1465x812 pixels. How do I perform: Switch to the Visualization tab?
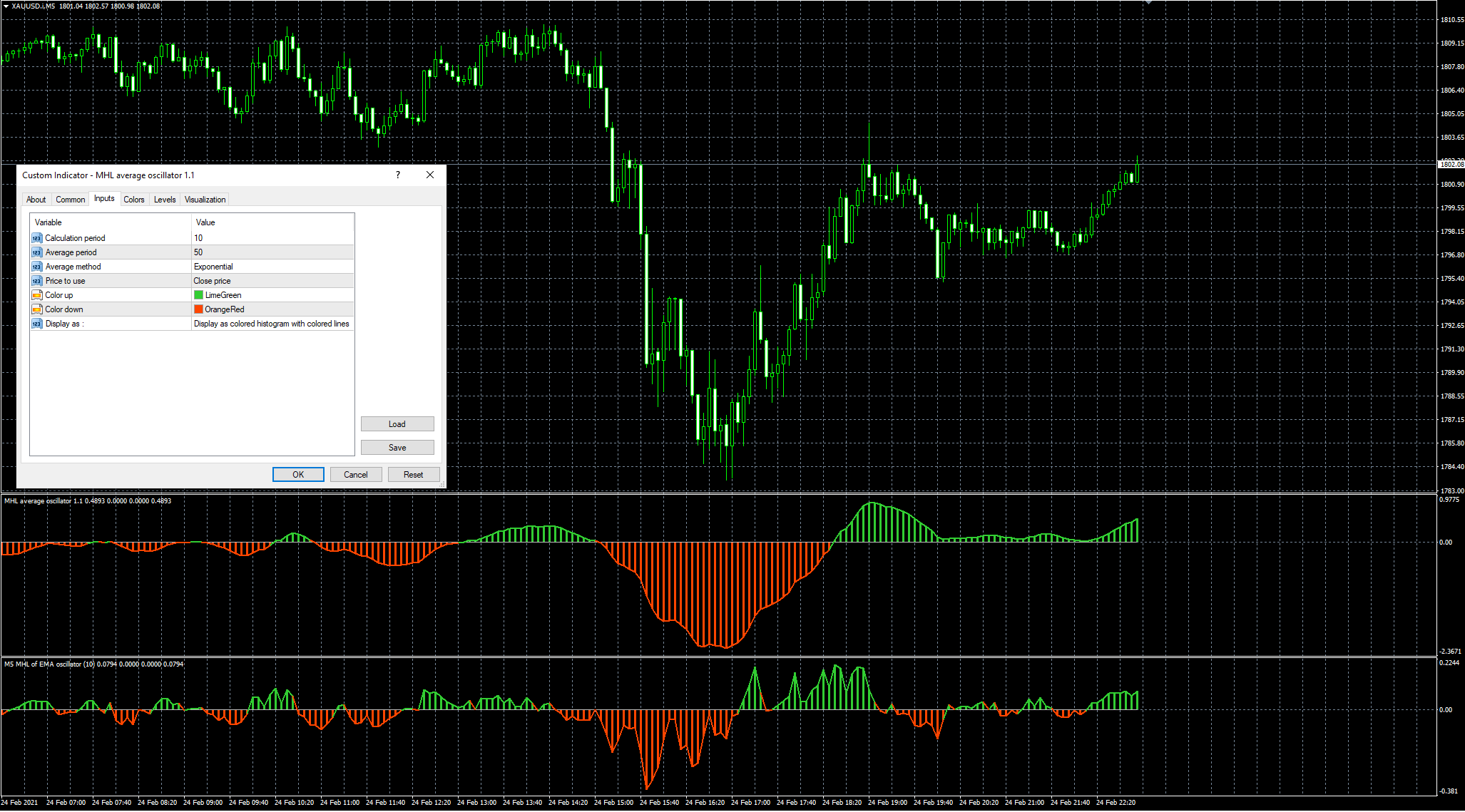click(205, 200)
